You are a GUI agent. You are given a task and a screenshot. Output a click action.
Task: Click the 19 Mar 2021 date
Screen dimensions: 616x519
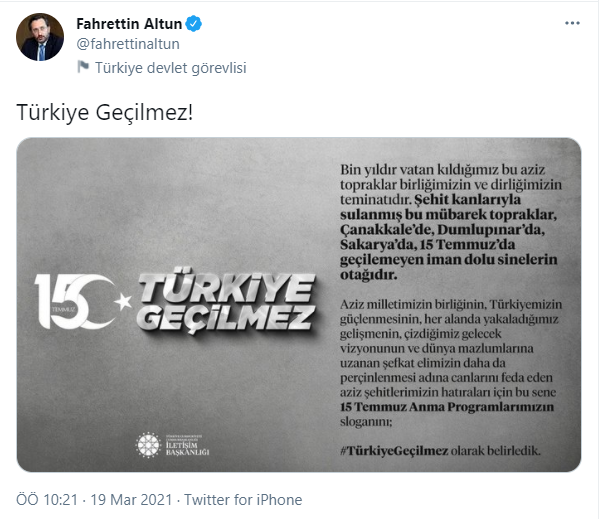click(x=131, y=500)
